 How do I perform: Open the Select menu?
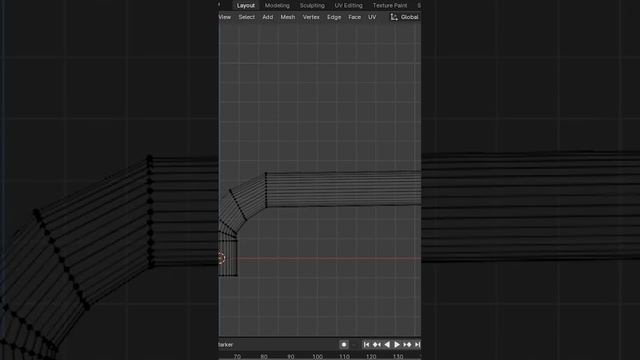point(247,17)
